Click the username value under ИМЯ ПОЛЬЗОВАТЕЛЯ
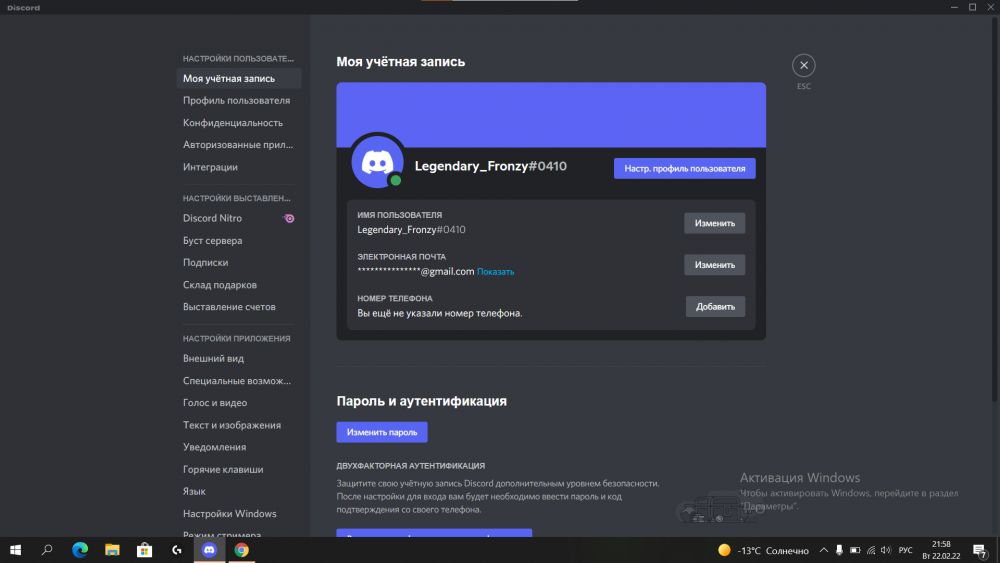 (411, 230)
